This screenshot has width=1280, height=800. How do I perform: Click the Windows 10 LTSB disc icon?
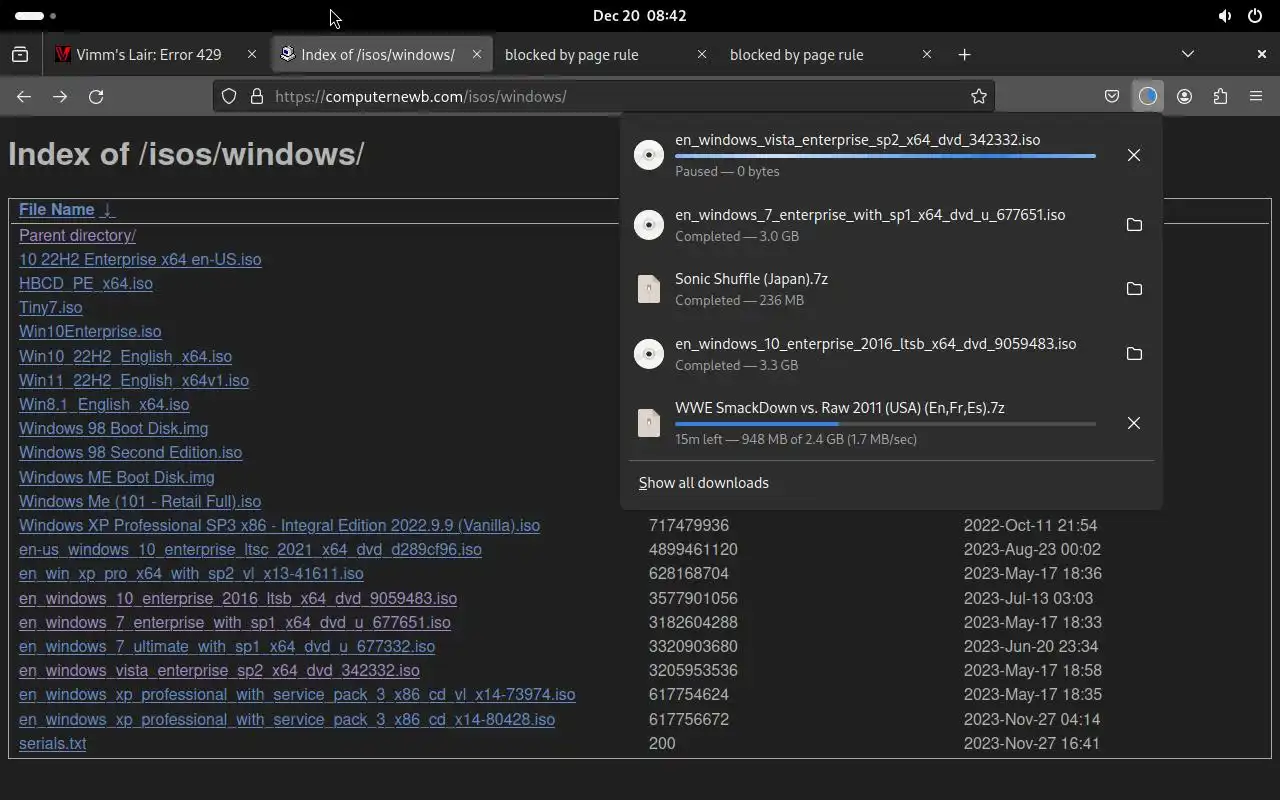coord(649,354)
